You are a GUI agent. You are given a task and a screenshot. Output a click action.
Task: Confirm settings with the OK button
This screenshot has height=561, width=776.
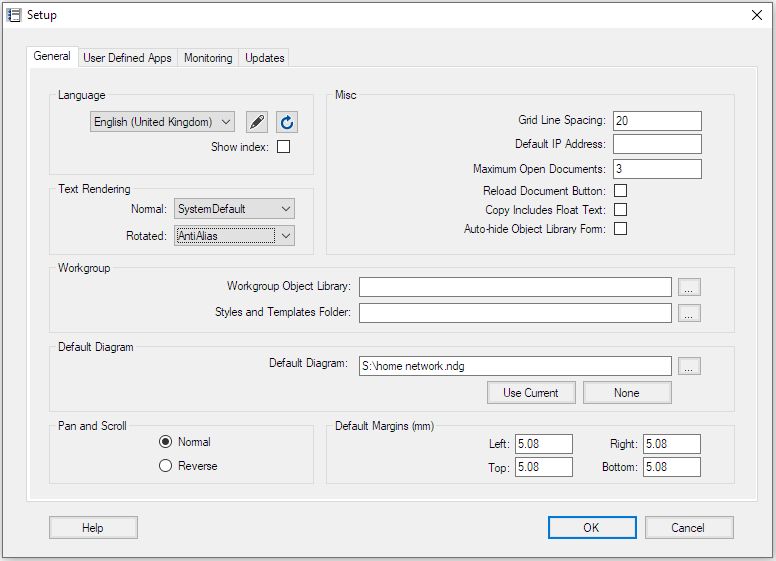(592, 528)
